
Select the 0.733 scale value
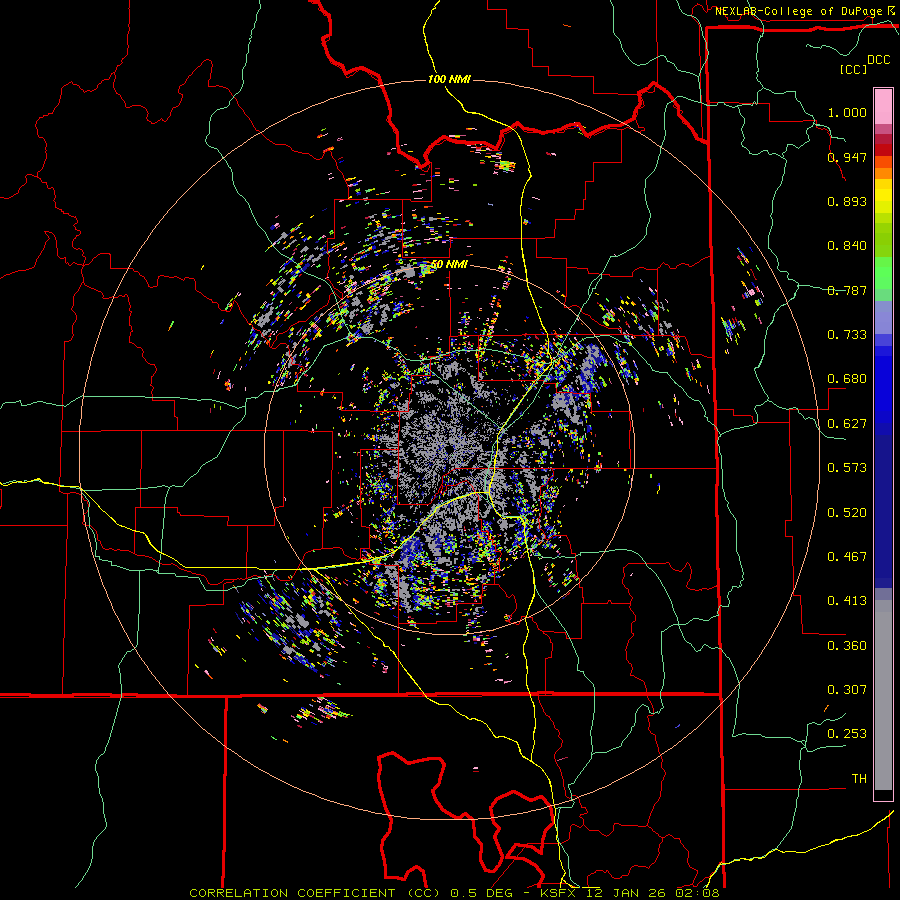pos(847,335)
